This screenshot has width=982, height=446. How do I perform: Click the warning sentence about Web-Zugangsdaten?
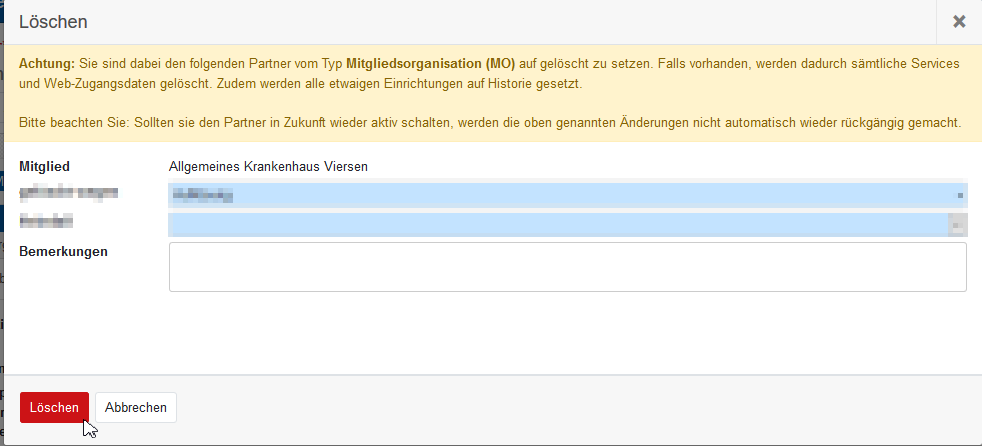300,83
